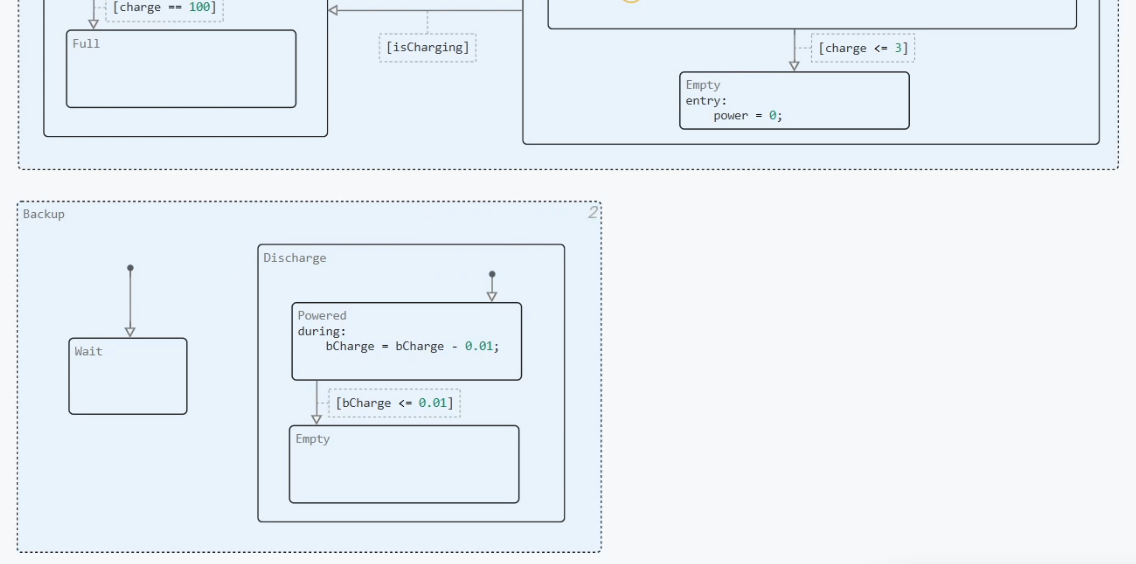
Task: Click the arrowhead entering the Powered state
Action: [492, 296]
